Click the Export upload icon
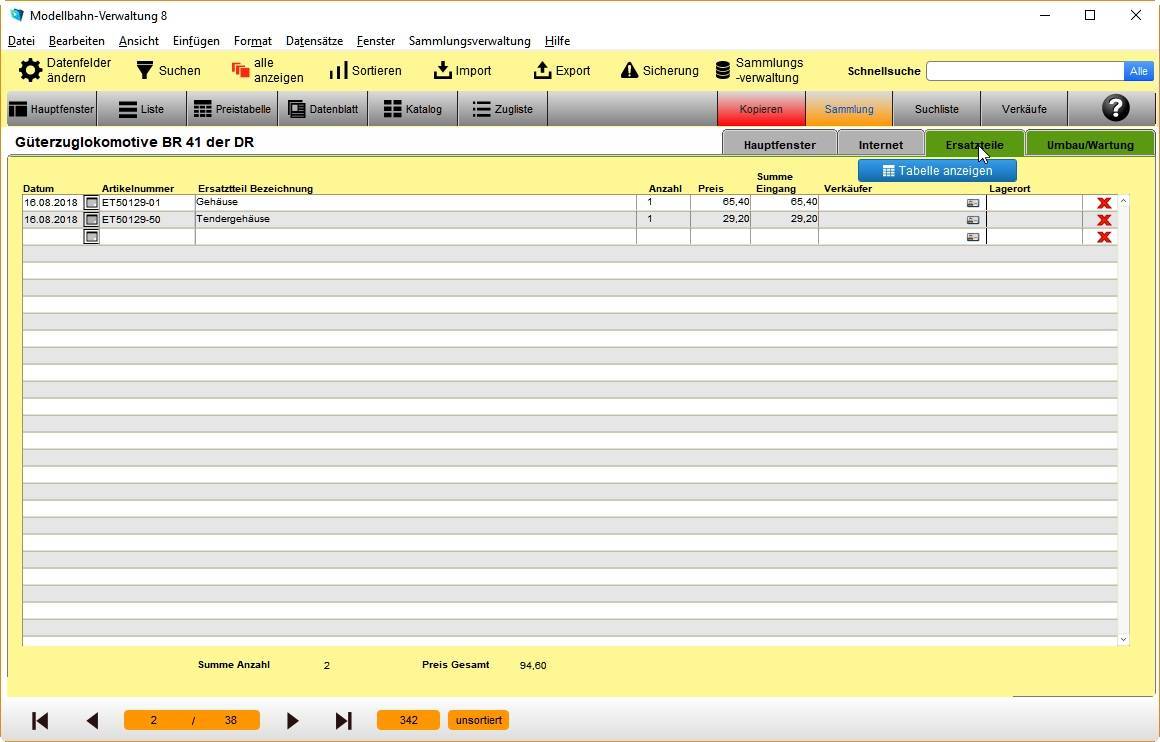Image resolution: width=1160 pixels, height=742 pixels. (x=543, y=71)
